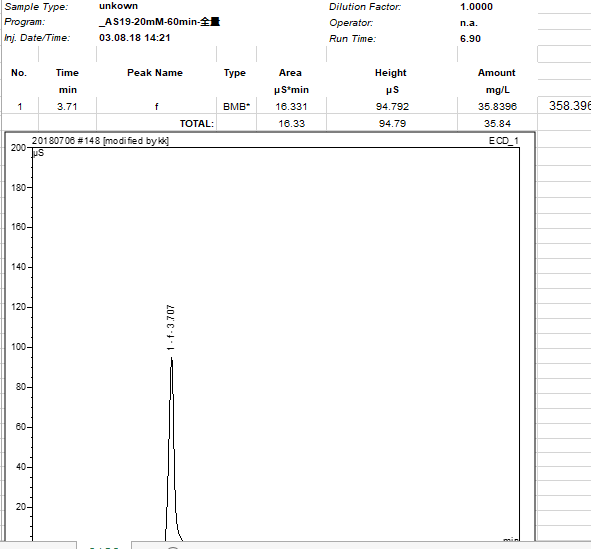Click the Program value _AS19-20mM-60min cell
This screenshot has height=549, width=591.
159,22
